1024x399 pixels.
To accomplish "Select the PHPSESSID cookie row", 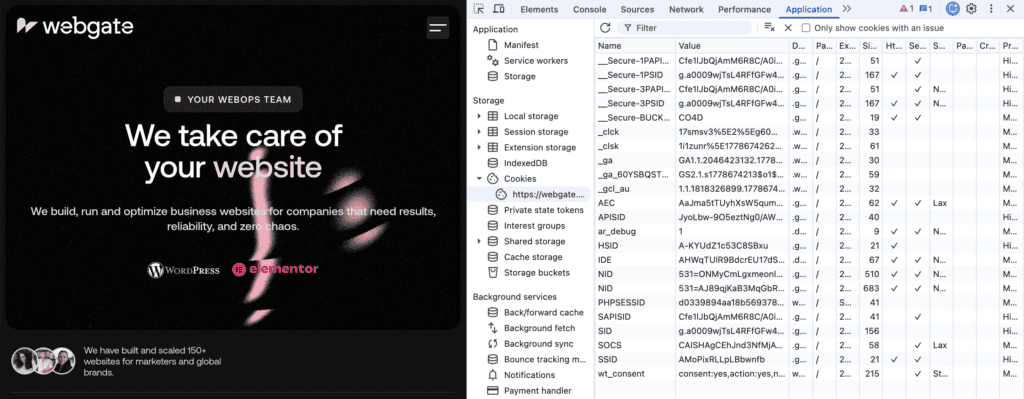I will click(x=809, y=302).
